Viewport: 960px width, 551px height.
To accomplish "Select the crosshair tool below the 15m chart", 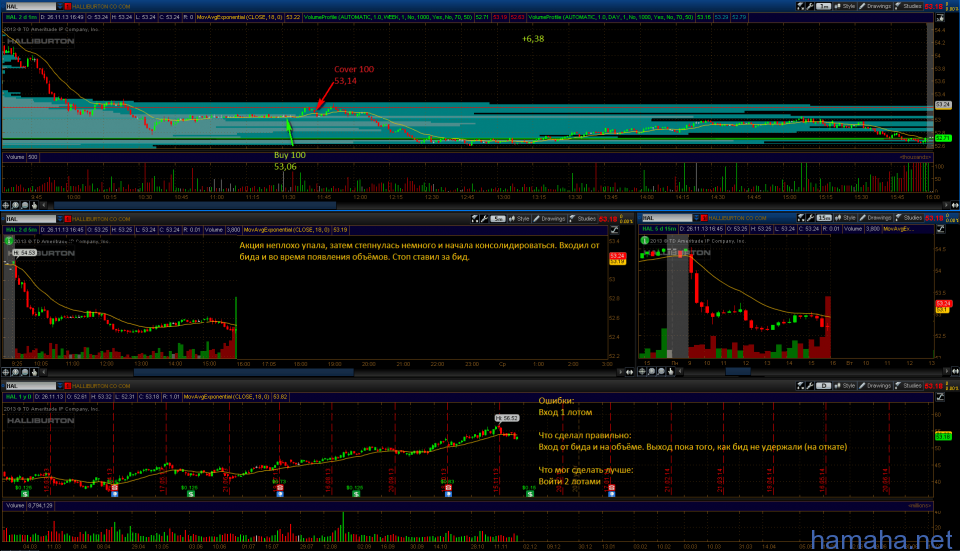I will click(642, 371).
